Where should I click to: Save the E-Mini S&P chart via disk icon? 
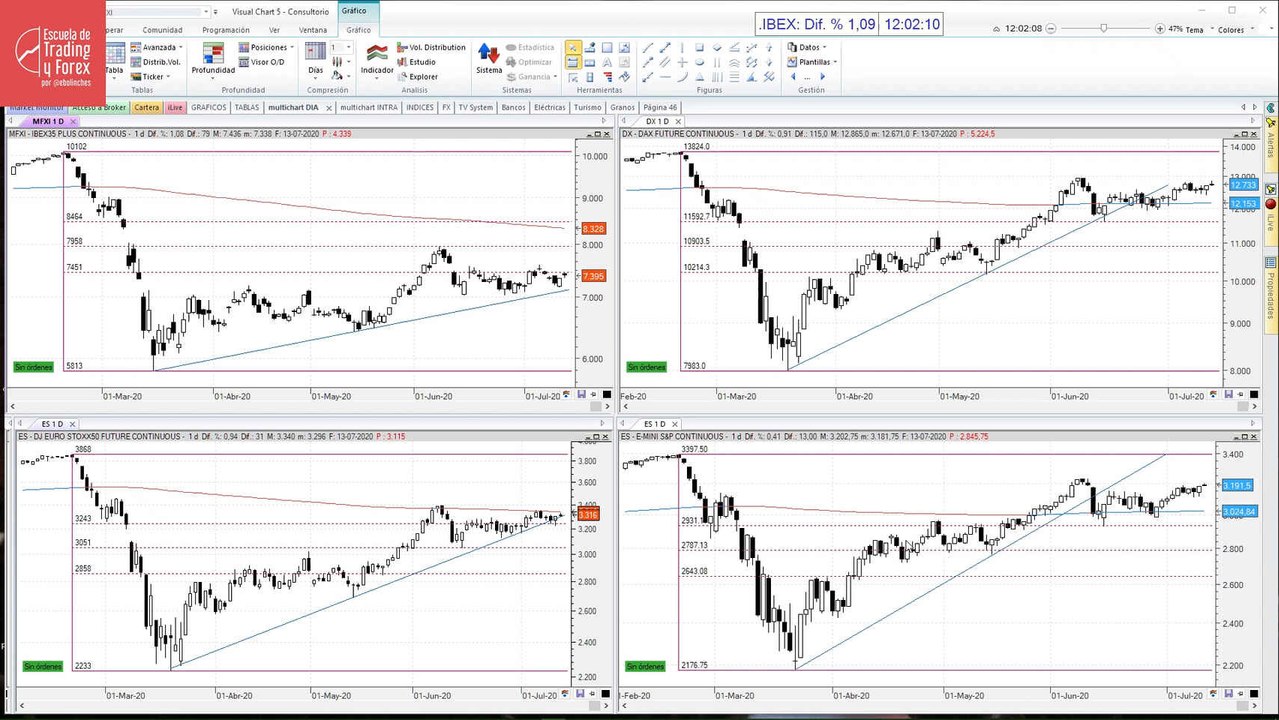[x=1227, y=694]
